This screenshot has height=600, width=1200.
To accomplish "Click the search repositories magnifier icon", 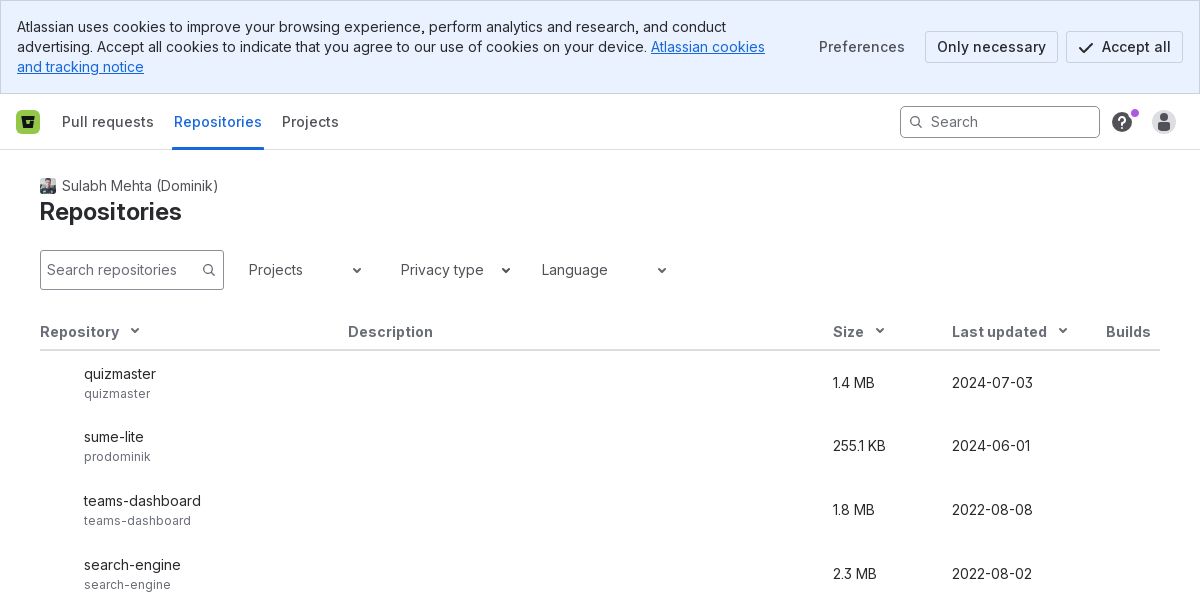I will click(x=209, y=270).
